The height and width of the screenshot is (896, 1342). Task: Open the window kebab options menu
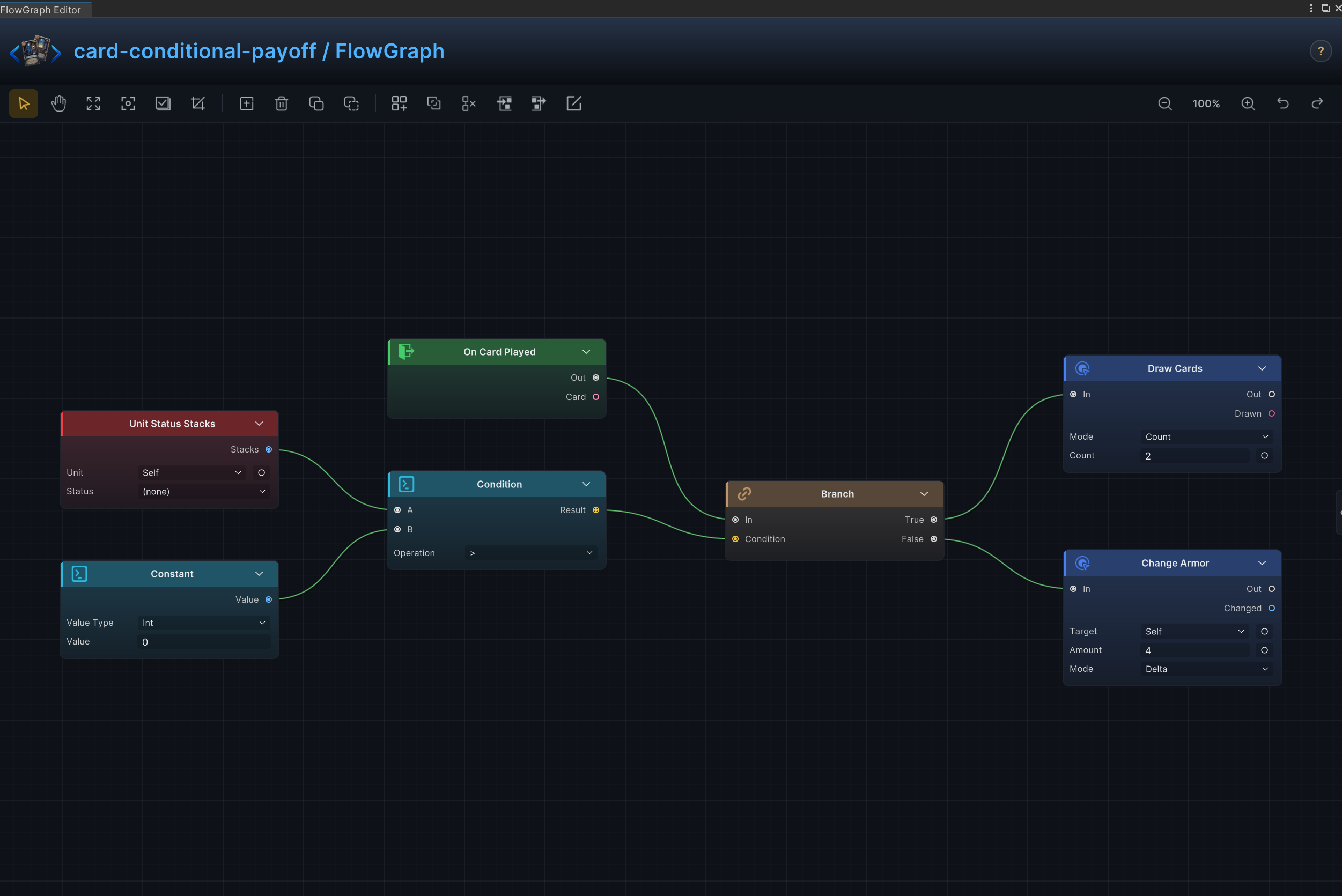1311,8
